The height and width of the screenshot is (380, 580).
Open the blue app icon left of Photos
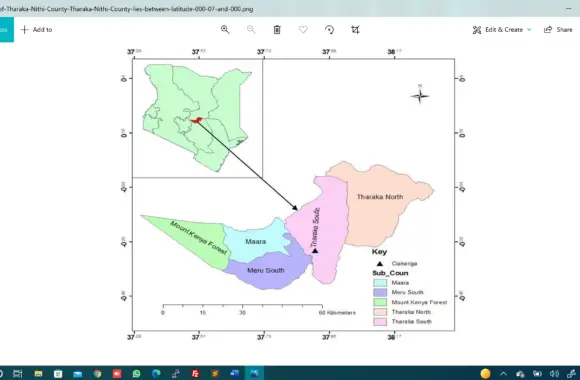click(235, 374)
